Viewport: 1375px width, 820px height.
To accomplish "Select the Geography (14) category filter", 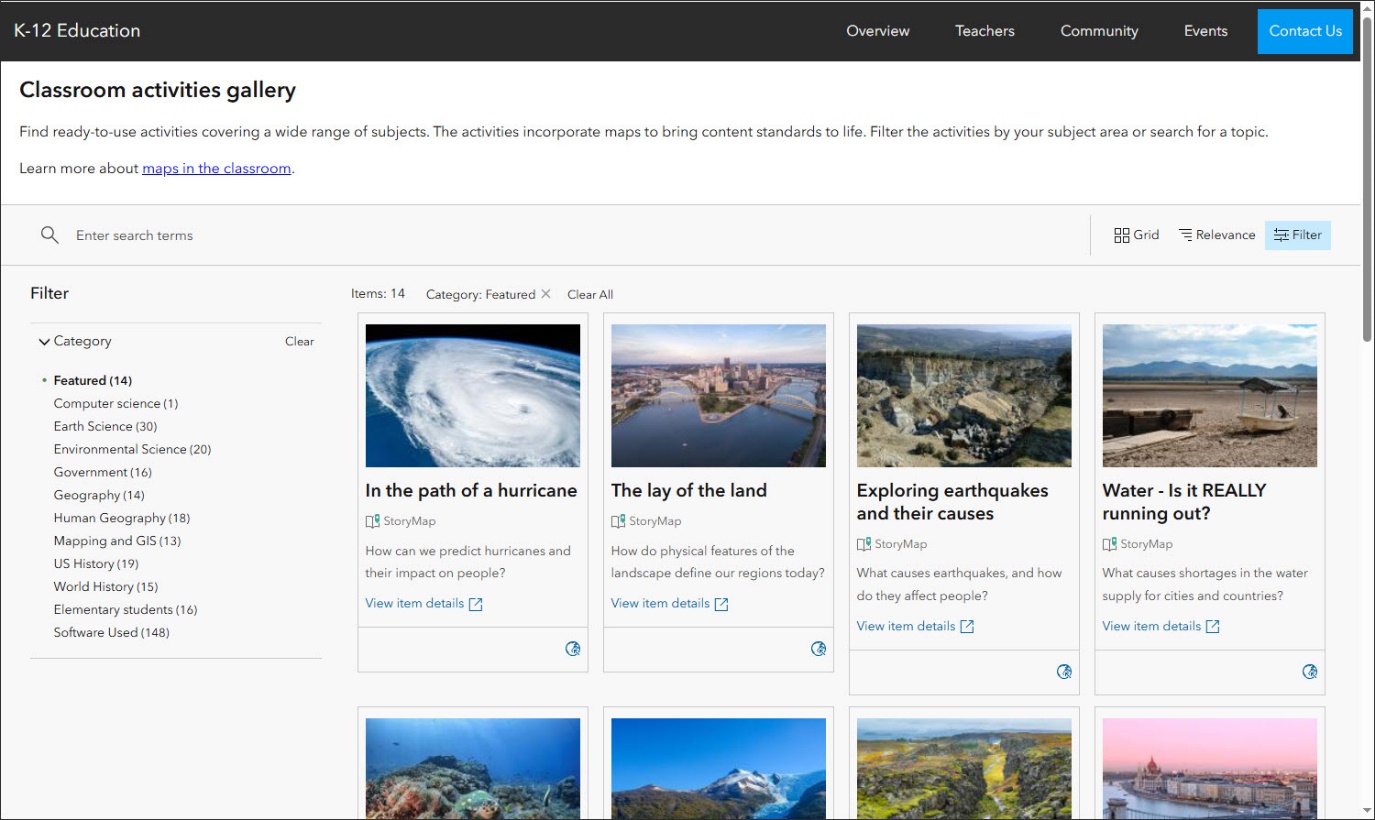I will [98, 495].
